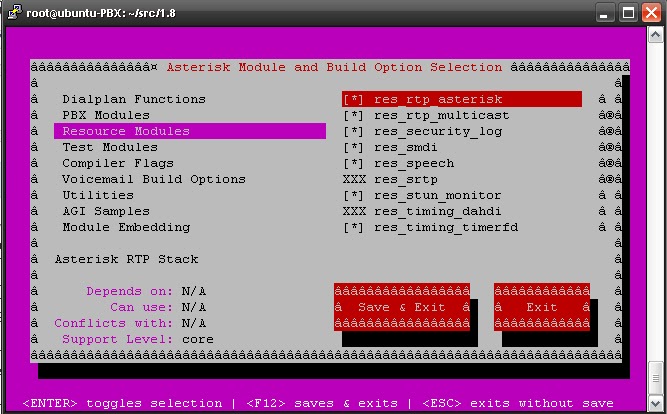This screenshot has width=667, height=414.
Task: Open the AGI Samples category
Action: coord(106,211)
